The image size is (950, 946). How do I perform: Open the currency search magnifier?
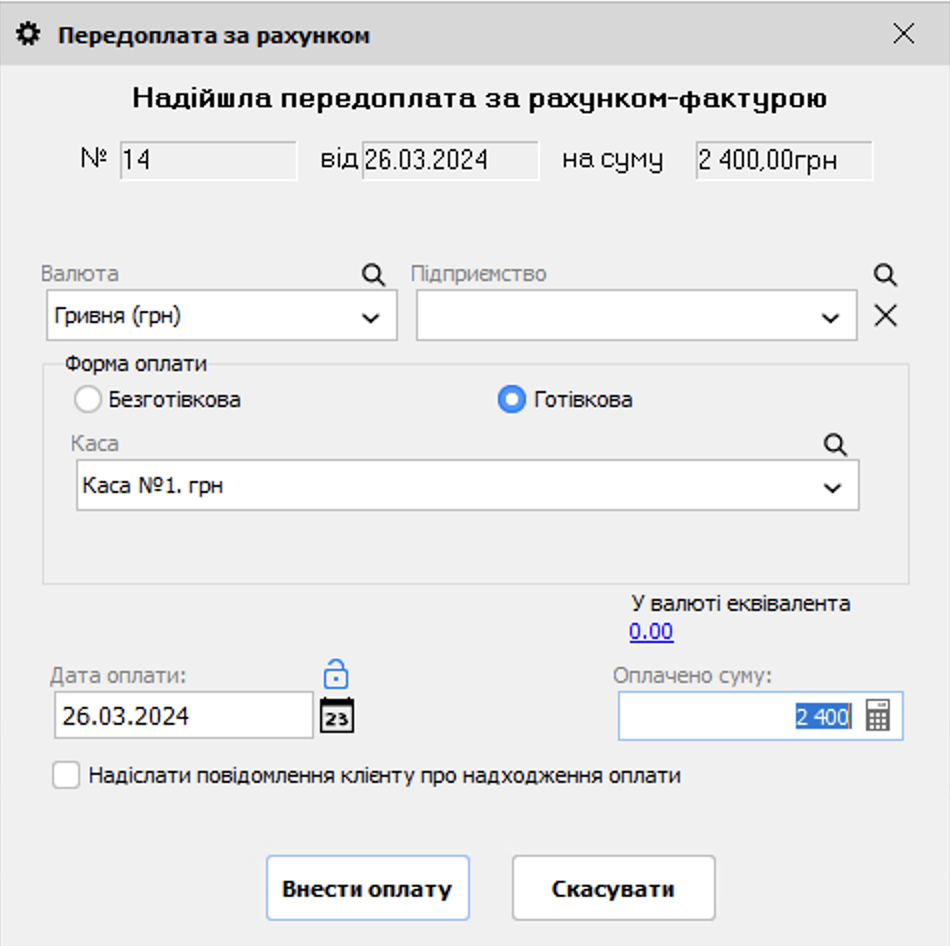click(372, 275)
